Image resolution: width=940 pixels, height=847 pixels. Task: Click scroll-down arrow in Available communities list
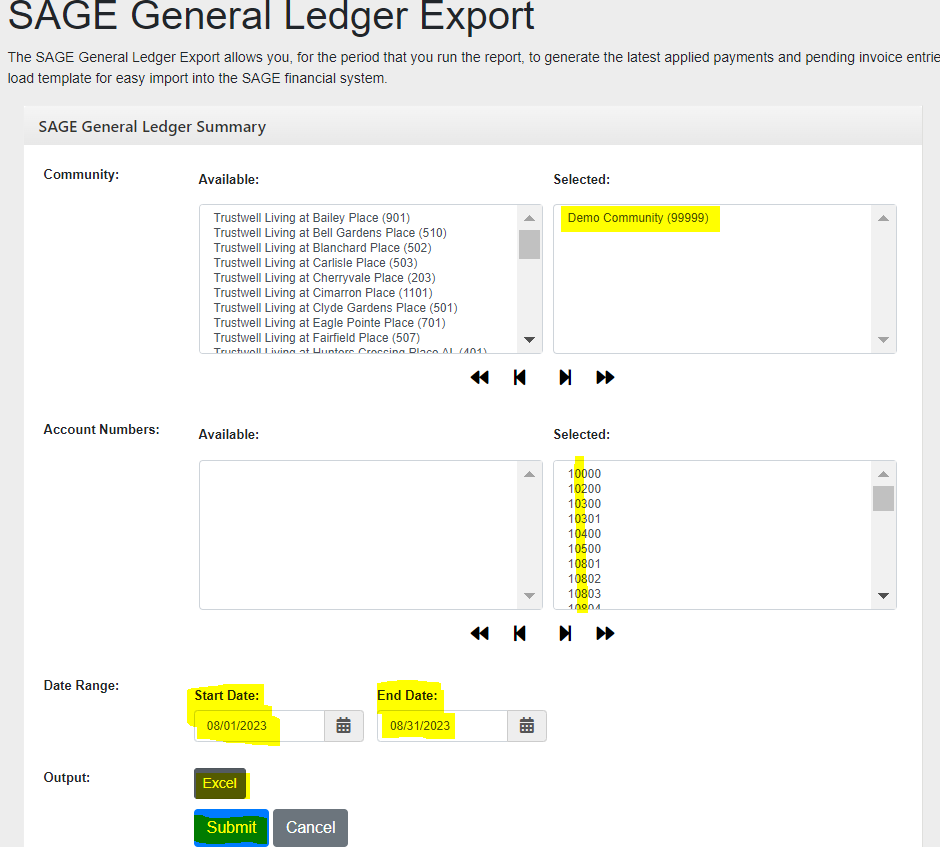click(529, 339)
